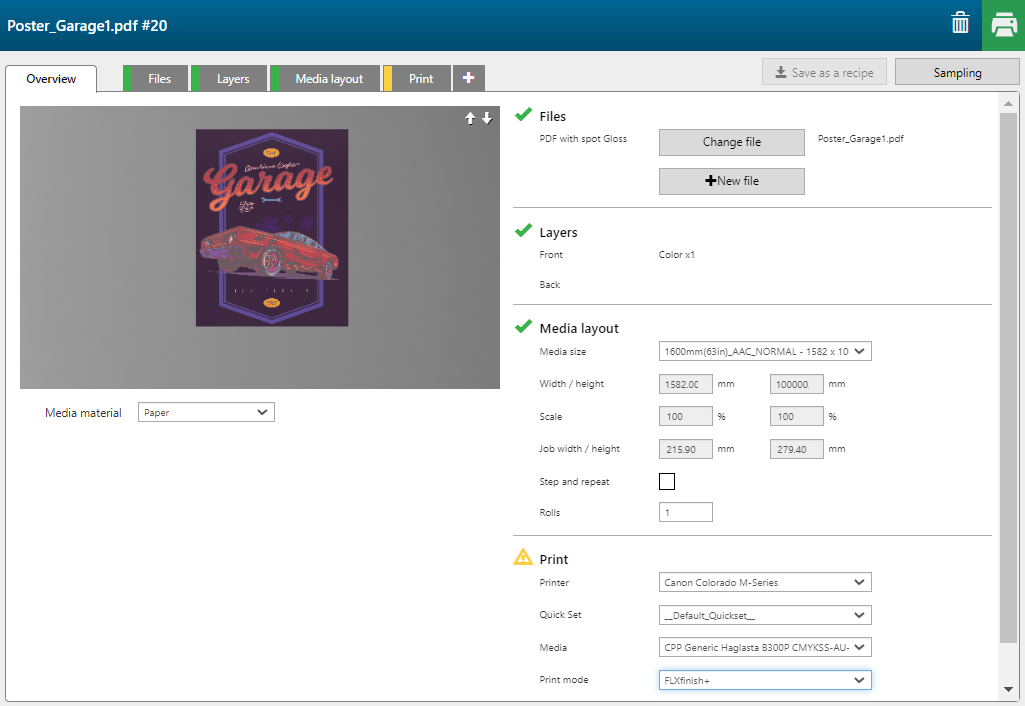Click the trash delete icon
This screenshot has width=1025, height=706.
960,24
